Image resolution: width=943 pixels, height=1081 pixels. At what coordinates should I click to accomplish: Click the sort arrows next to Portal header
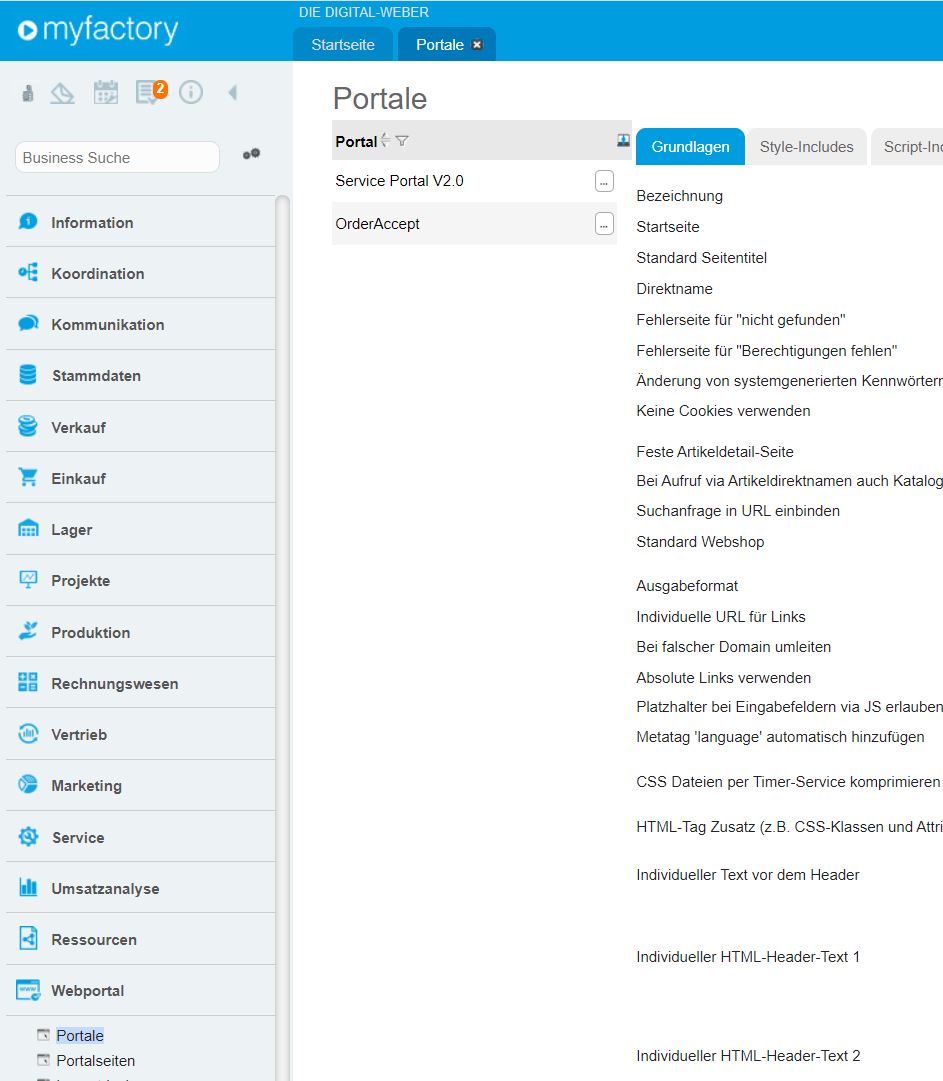tap(386, 141)
